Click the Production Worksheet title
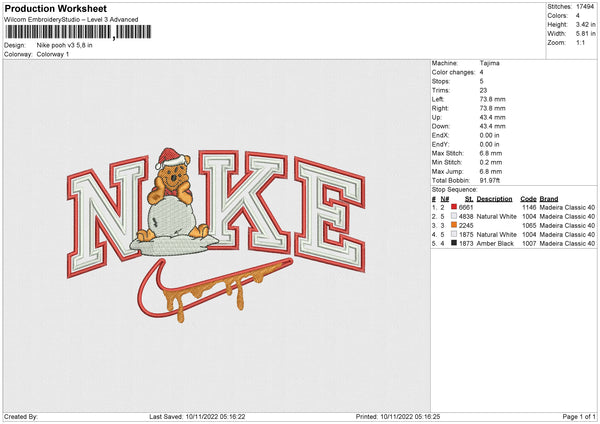Viewport: 600px width, 424px height. pyautogui.click(x=55, y=9)
